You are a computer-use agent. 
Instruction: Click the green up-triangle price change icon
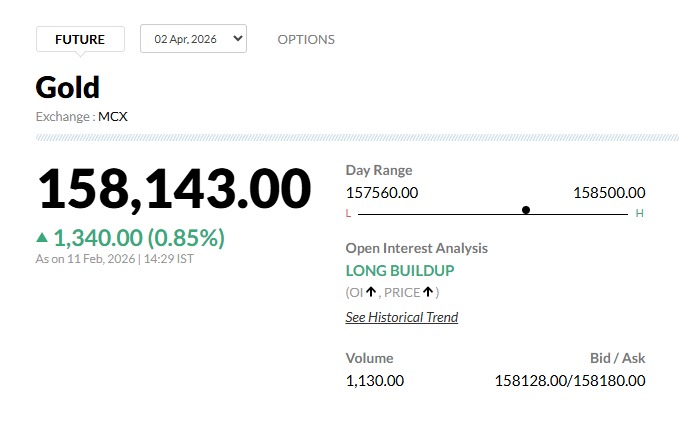42,238
